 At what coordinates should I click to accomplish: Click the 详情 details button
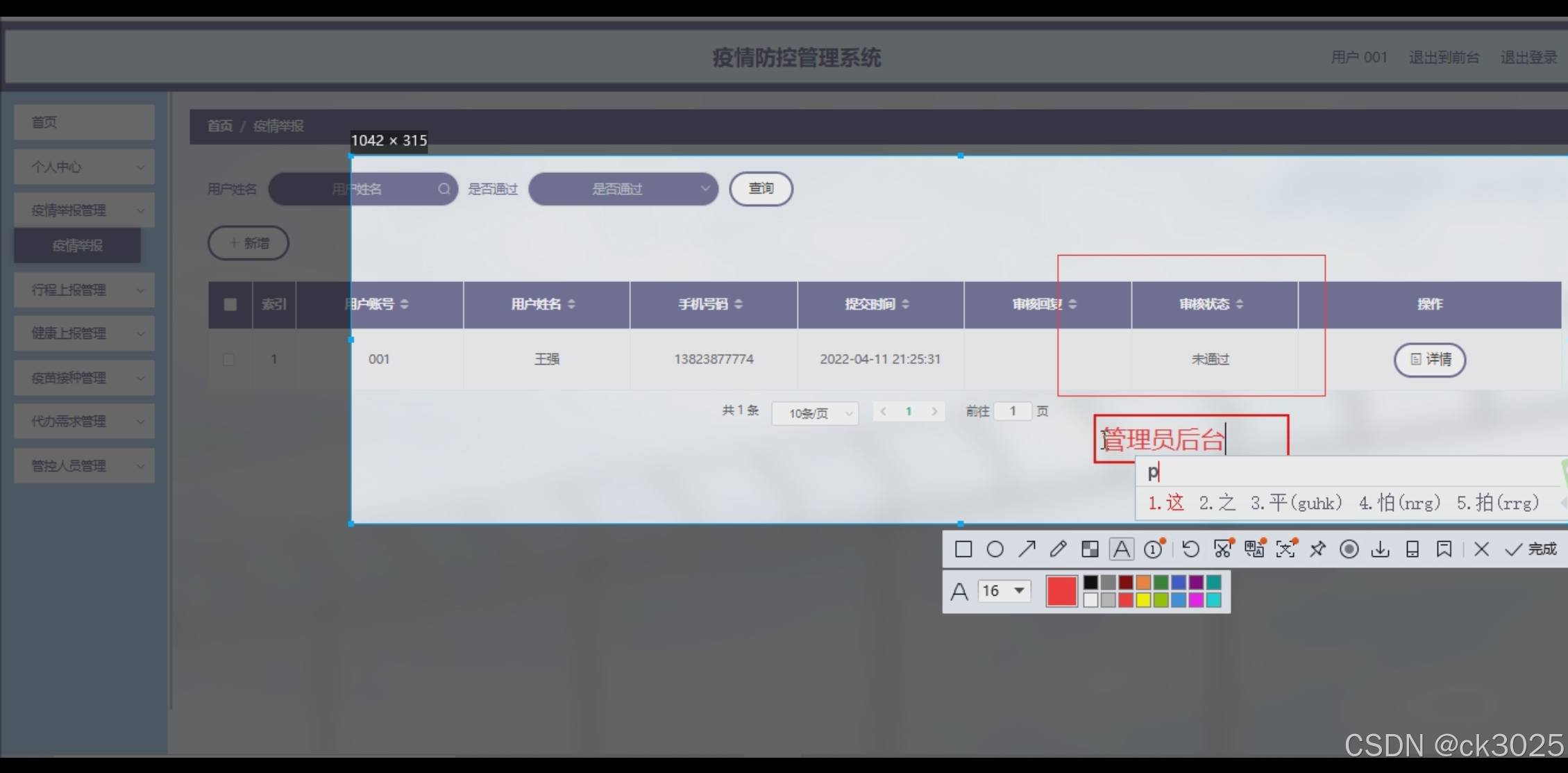pos(1429,359)
